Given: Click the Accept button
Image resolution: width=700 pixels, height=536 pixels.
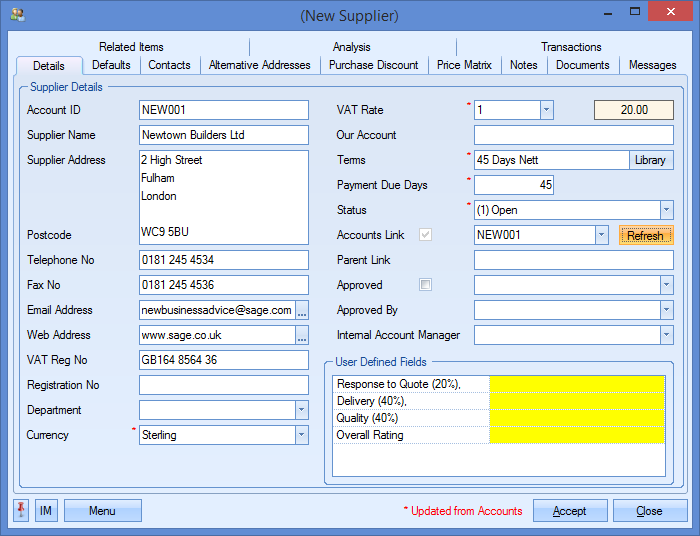Looking at the screenshot, I should coord(570,511).
